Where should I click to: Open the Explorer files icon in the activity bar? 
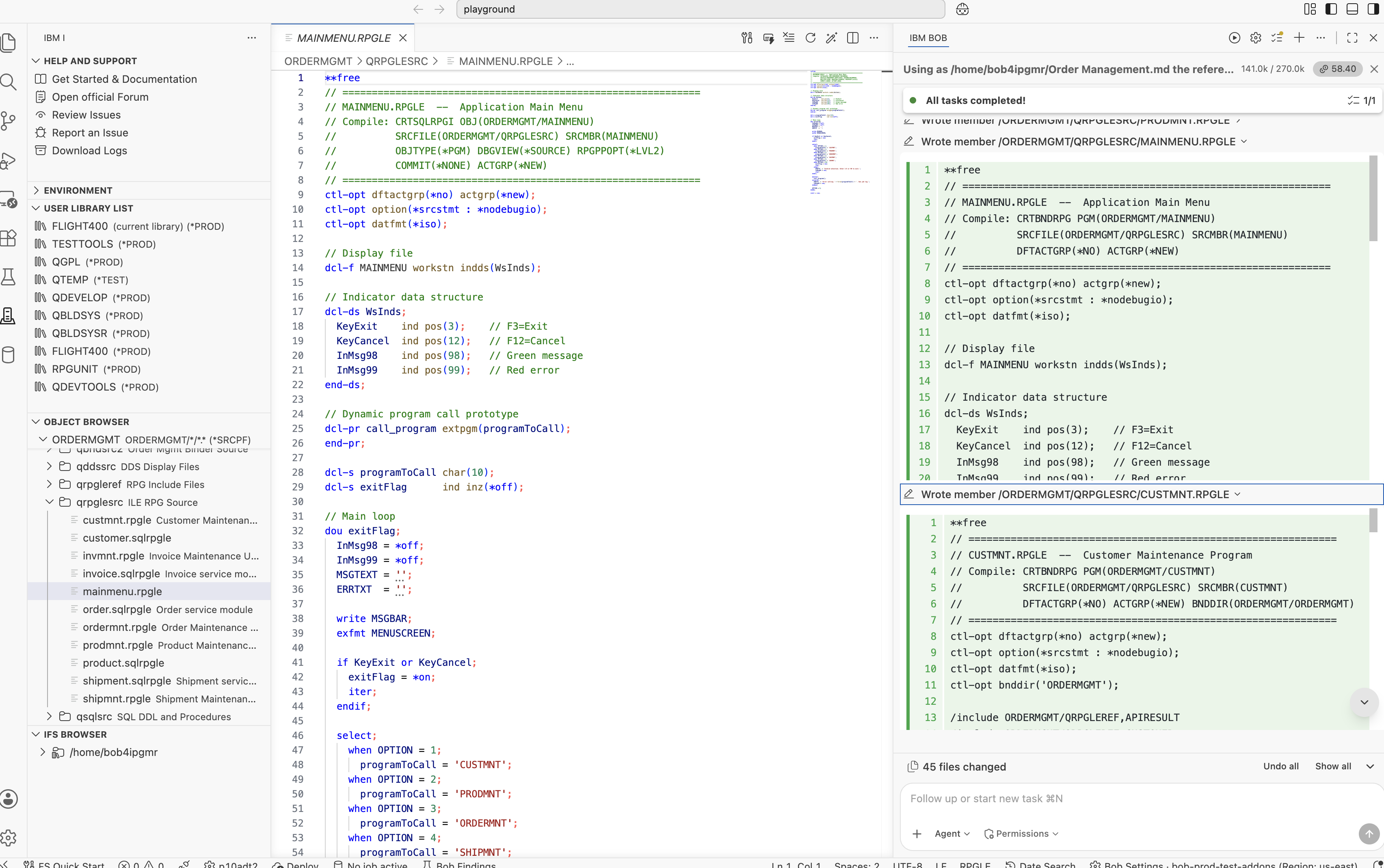(8, 43)
